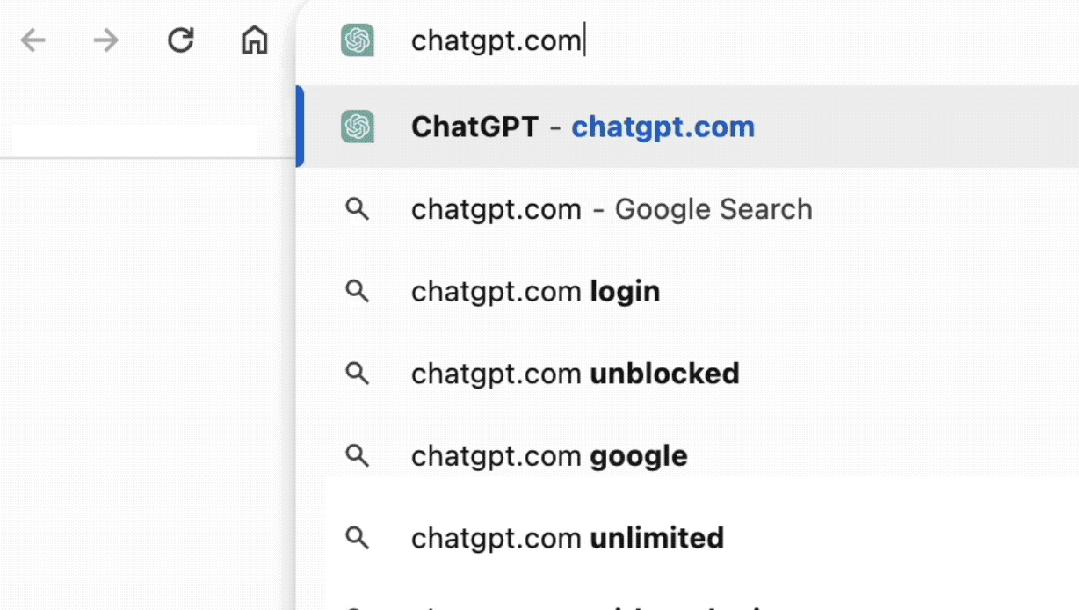Click the magnifier icon next to chatgpt.com unlimited
The height and width of the screenshot is (610, 1079).
coord(357,538)
